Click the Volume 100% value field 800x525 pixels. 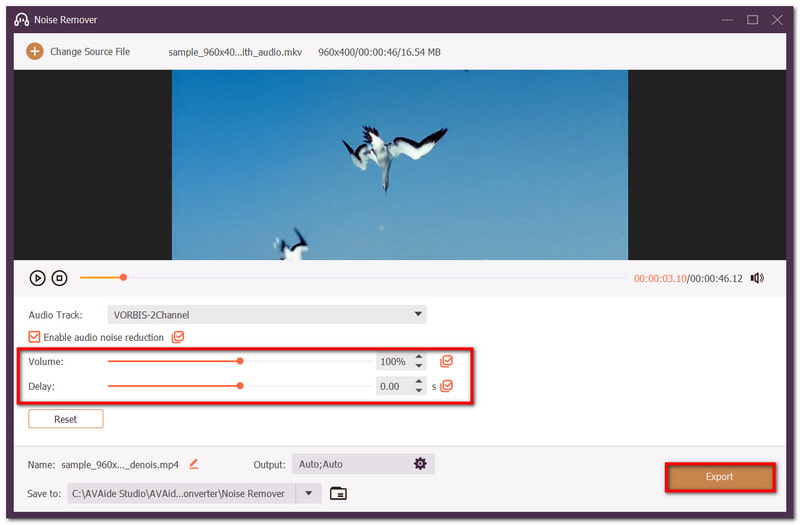[x=394, y=362]
